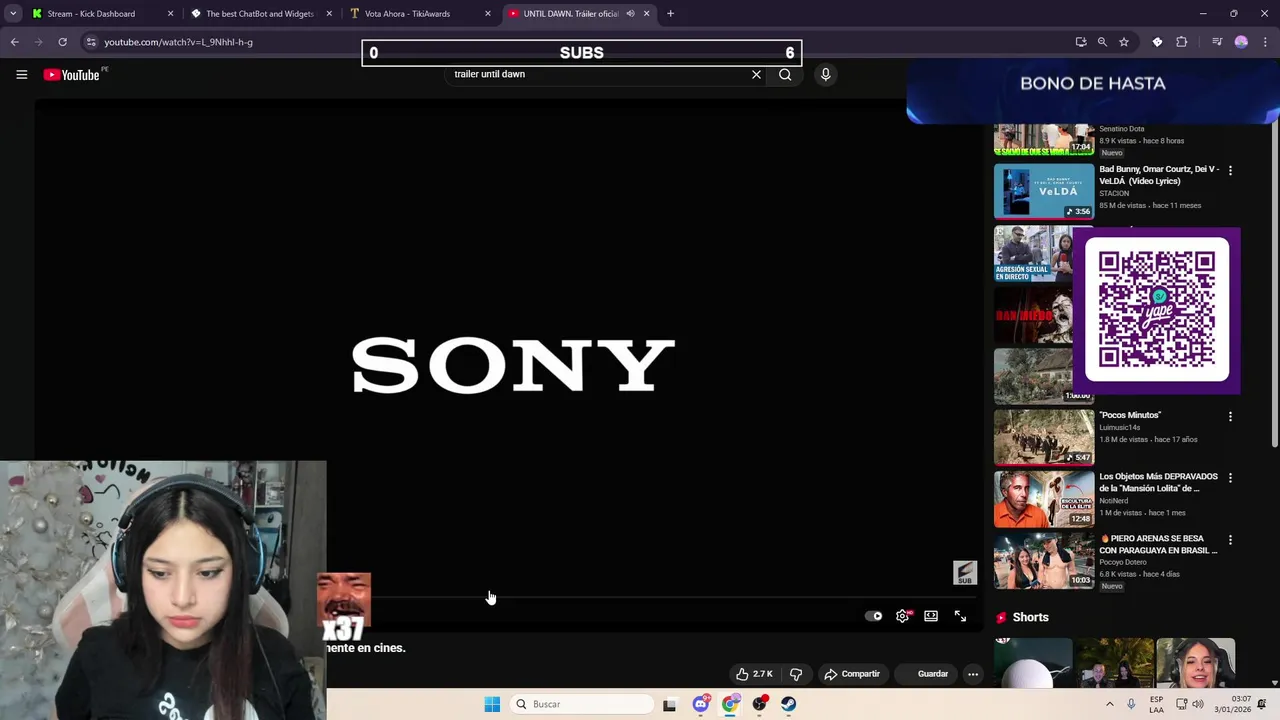Share the video via Compartir

[x=852, y=674]
